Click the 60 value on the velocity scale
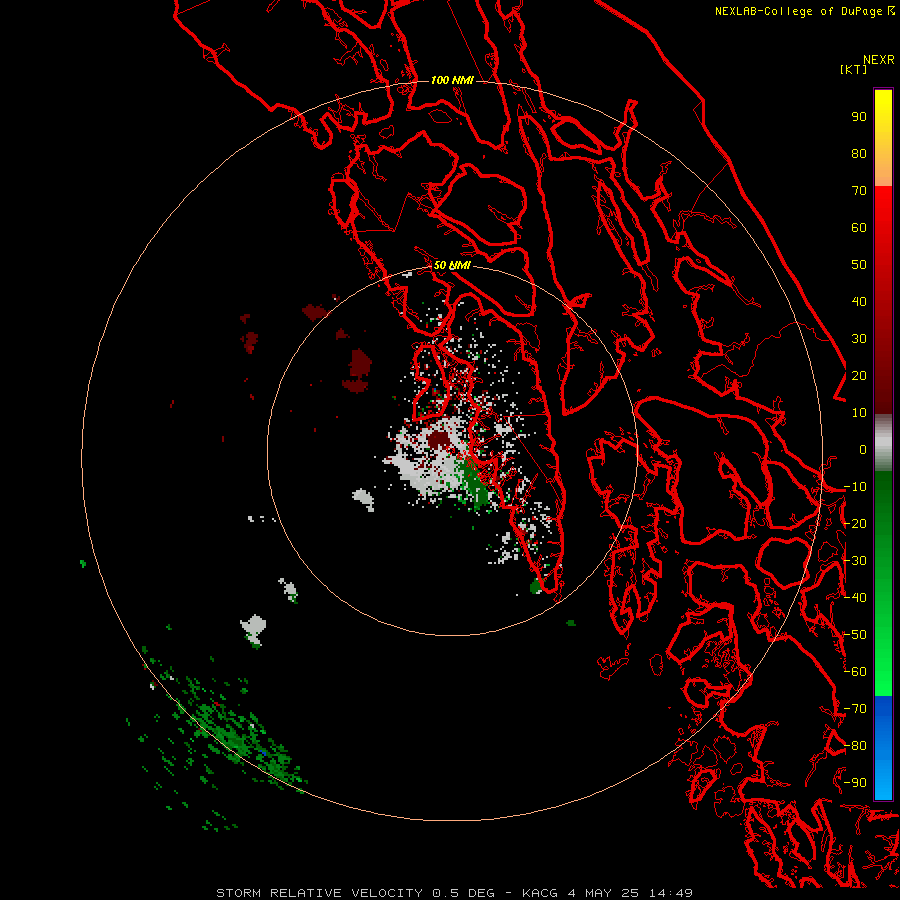The image size is (900, 900). pos(859,227)
